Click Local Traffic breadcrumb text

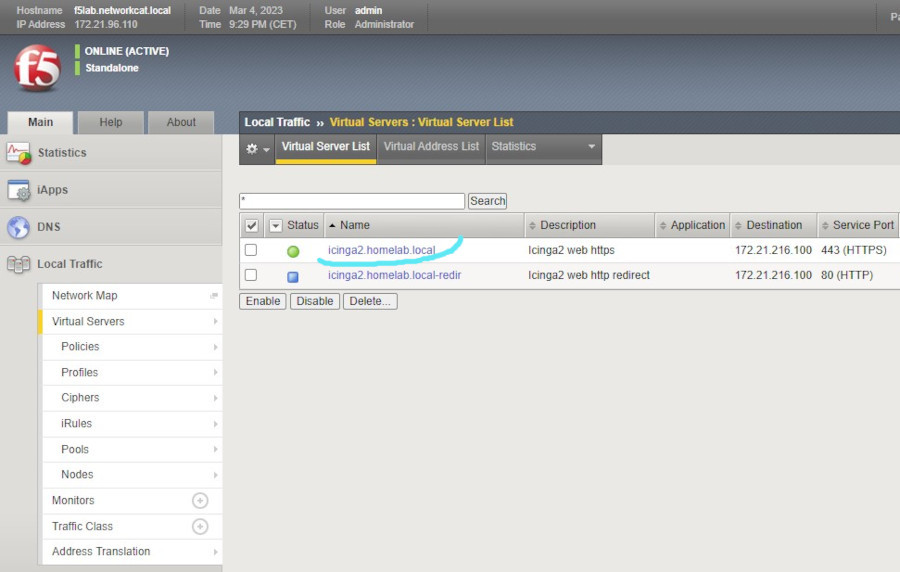(277, 122)
